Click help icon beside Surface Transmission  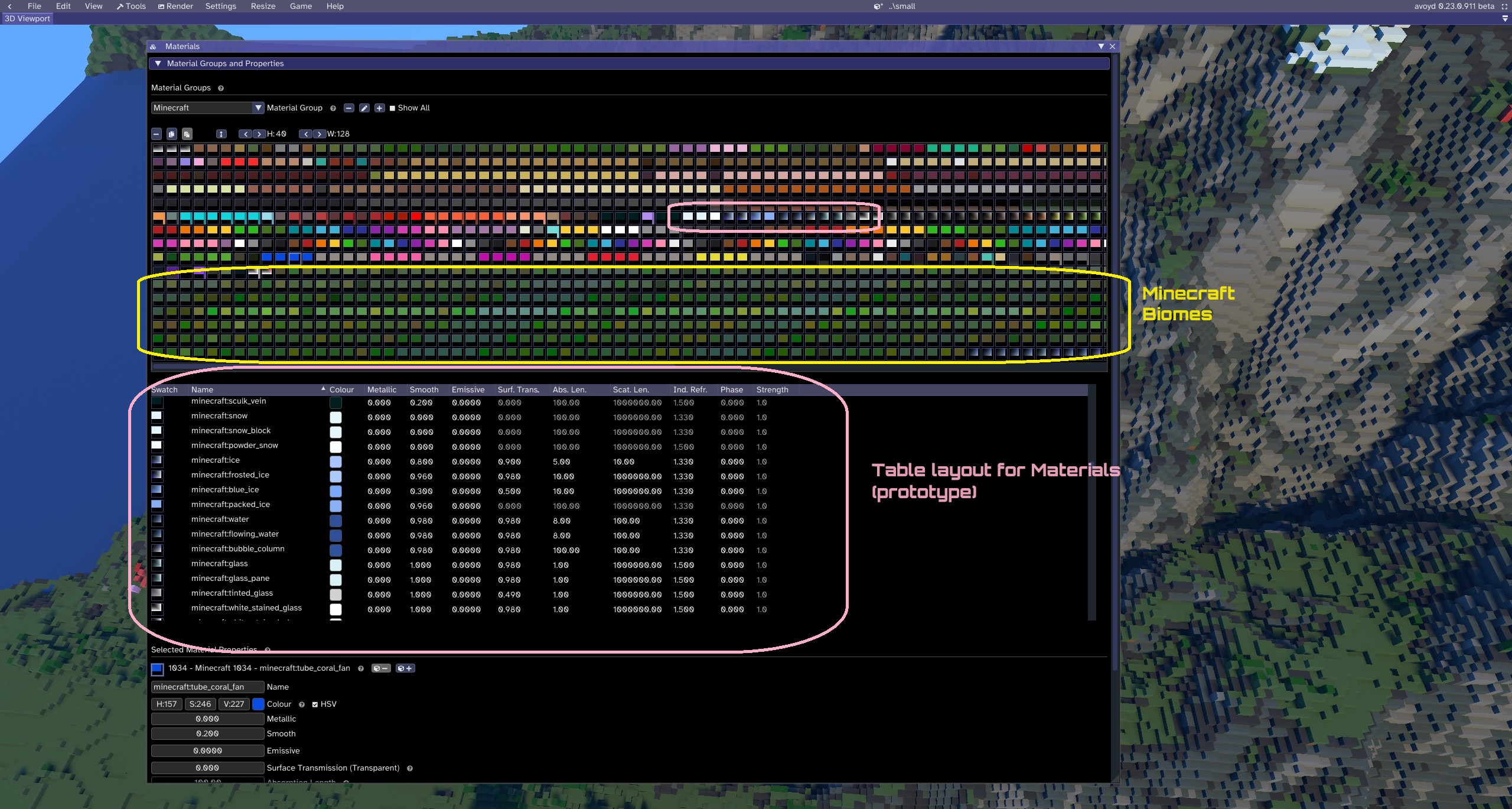410,768
